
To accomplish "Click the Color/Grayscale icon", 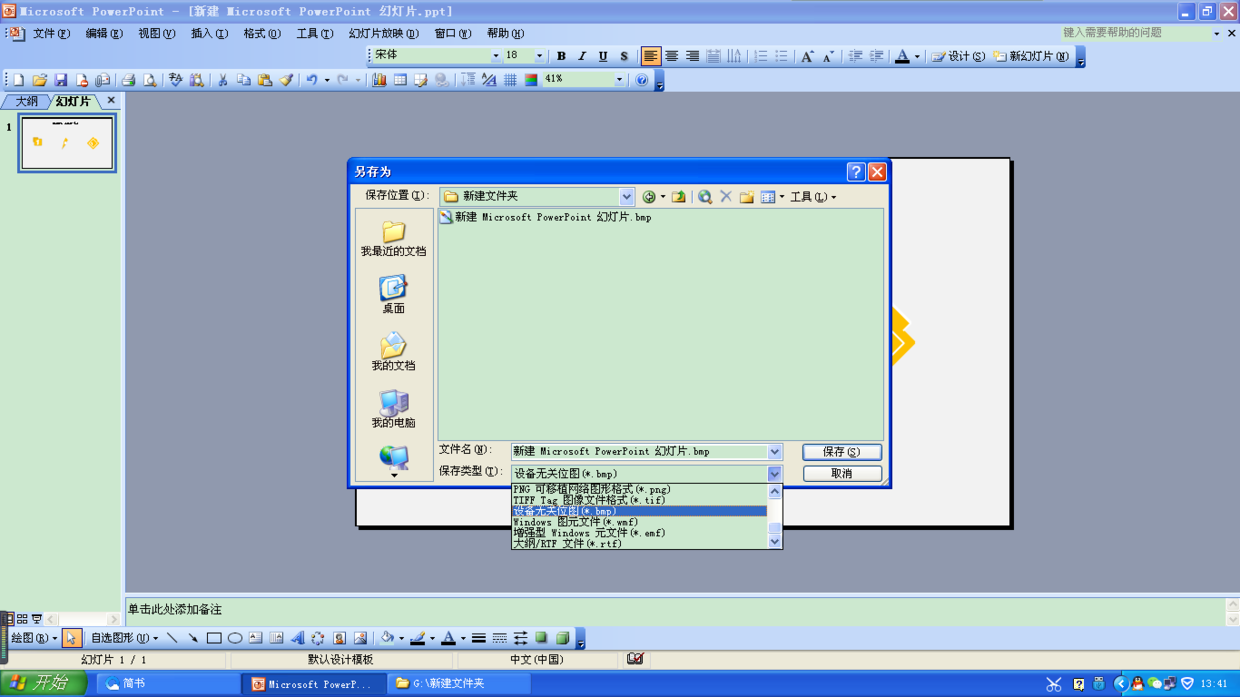I will pos(531,80).
